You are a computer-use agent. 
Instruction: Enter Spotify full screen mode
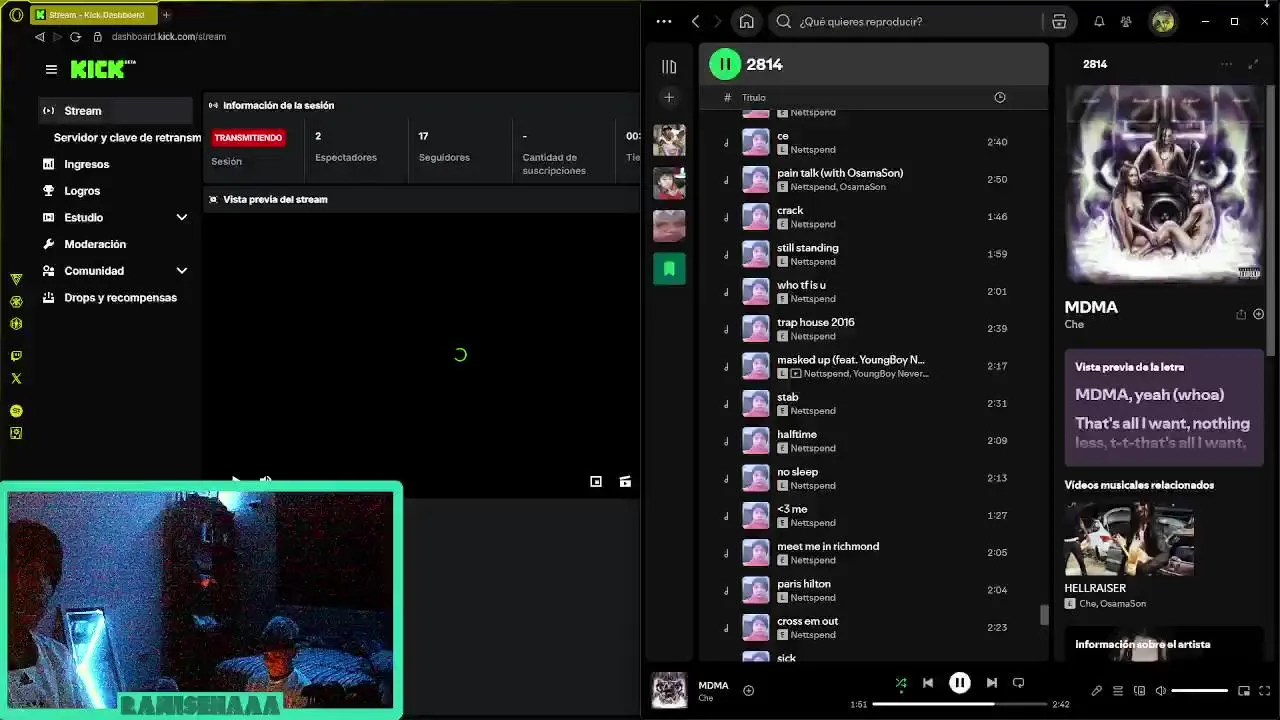[x=1265, y=690]
